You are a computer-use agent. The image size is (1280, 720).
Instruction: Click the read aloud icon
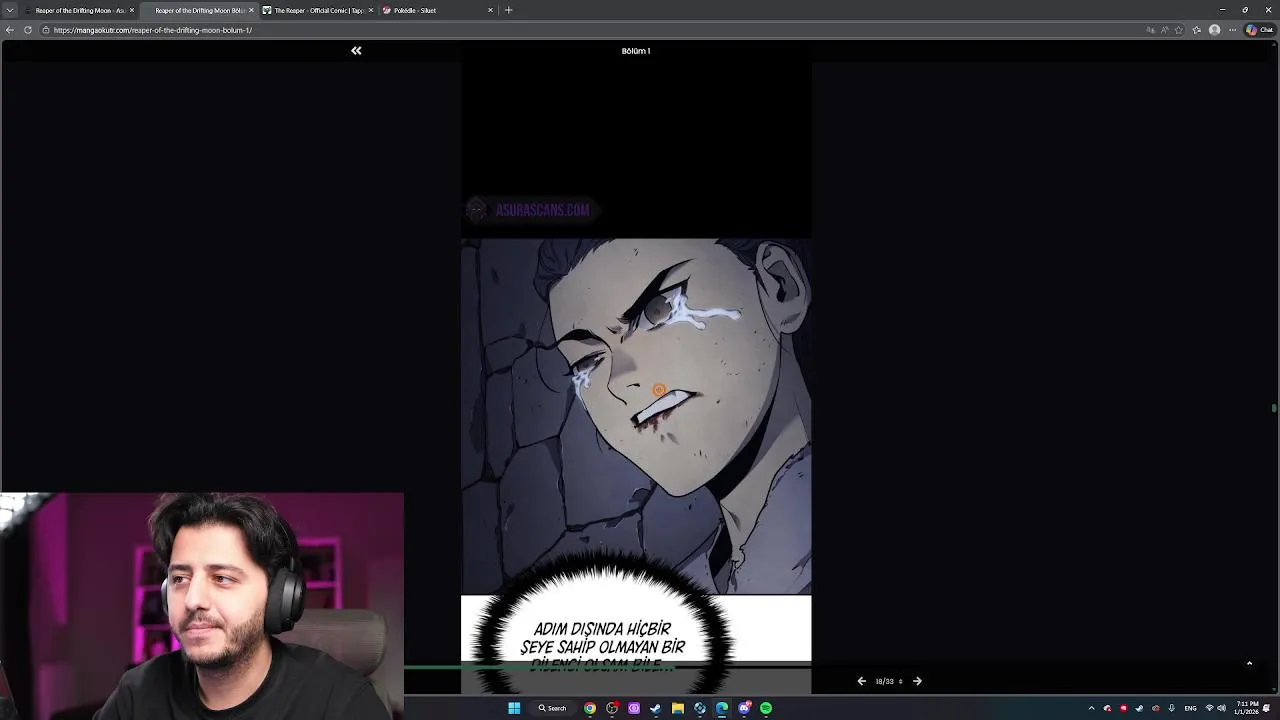click(1165, 30)
